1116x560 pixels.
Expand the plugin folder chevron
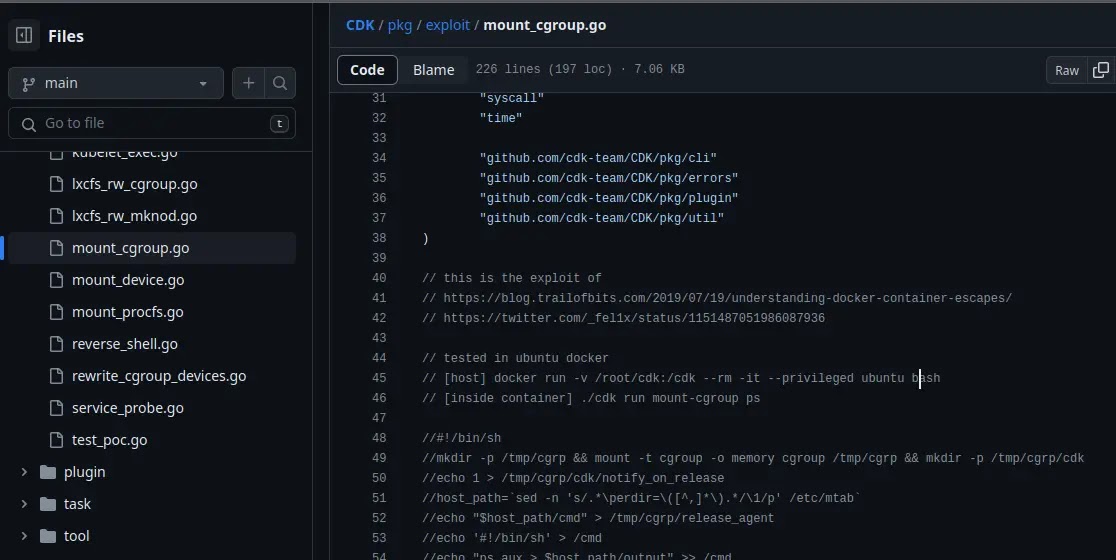pyautogui.click(x=24, y=472)
